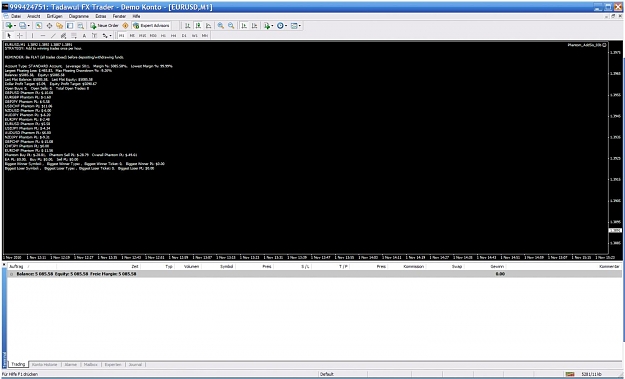The height and width of the screenshot is (379, 625).
Task: Expand the new chart dropdown arrow
Action: click(x=15, y=26)
